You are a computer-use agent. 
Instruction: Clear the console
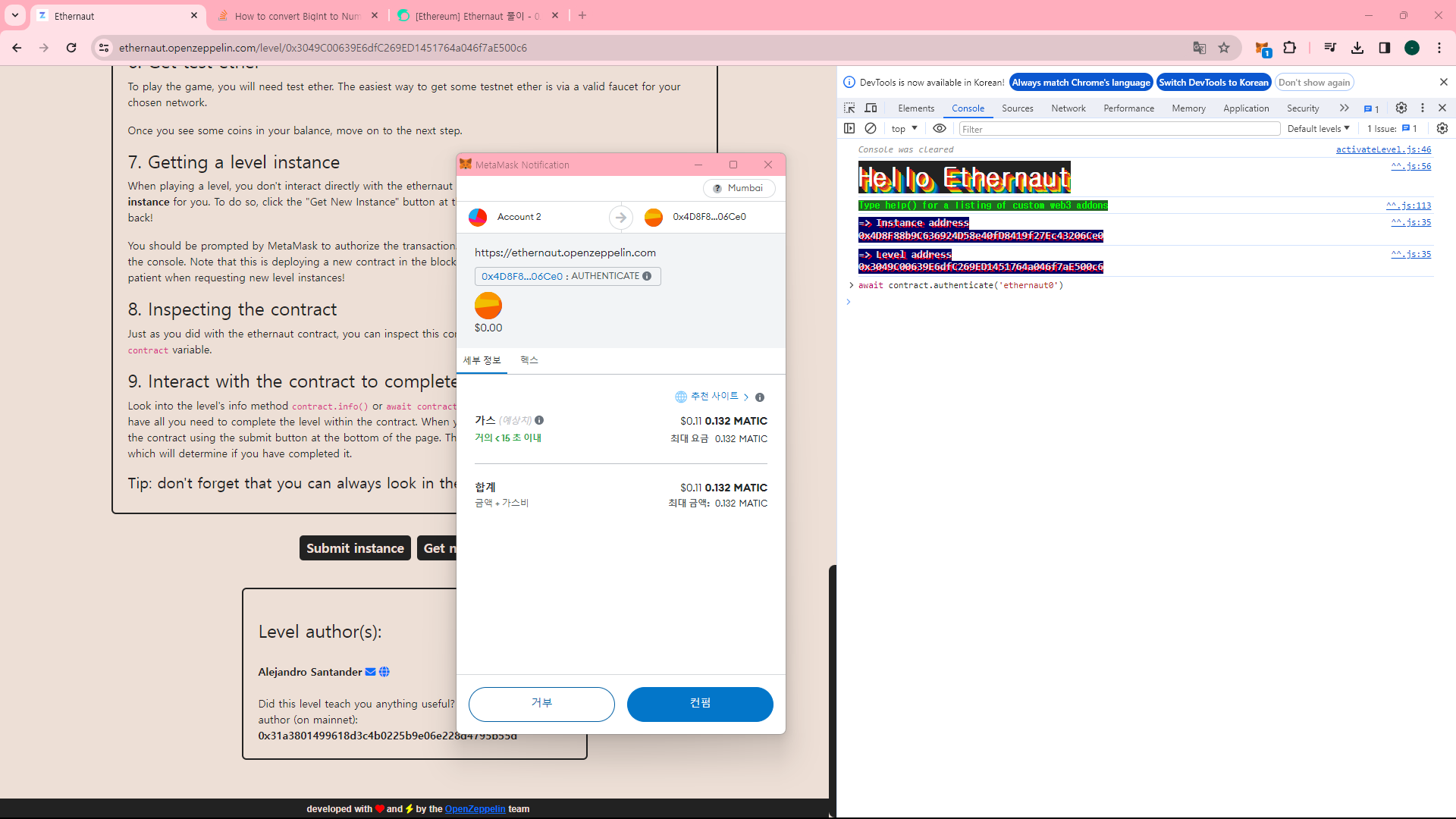[871, 128]
